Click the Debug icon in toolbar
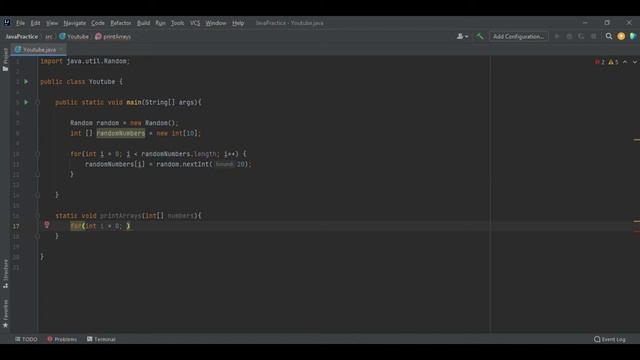The height and width of the screenshot is (360, 640). [x=569, y=37]
